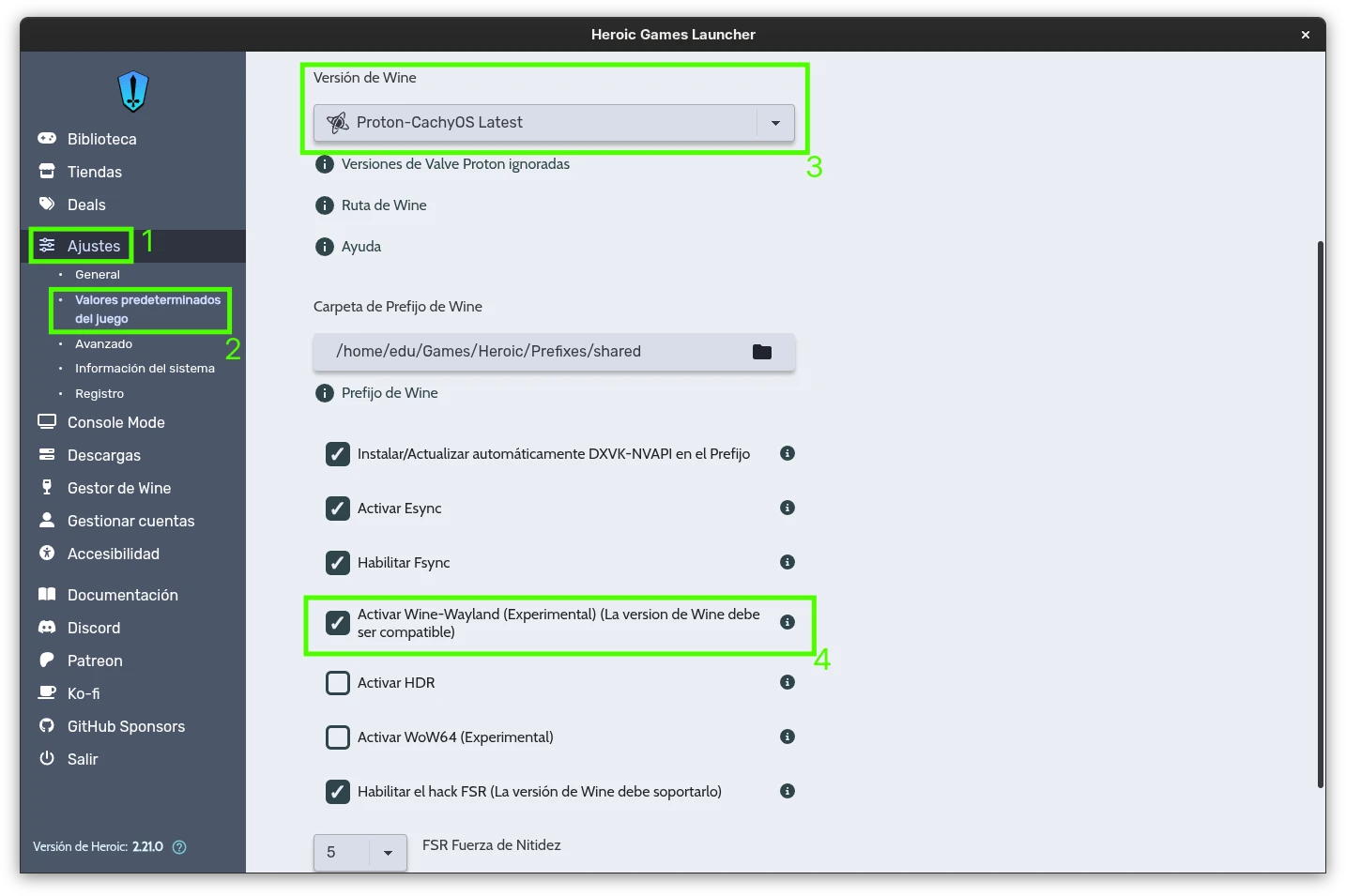This screenshot has height=896, width=1346.
Task: Click the Discord icon
Action: coord(47,627)
